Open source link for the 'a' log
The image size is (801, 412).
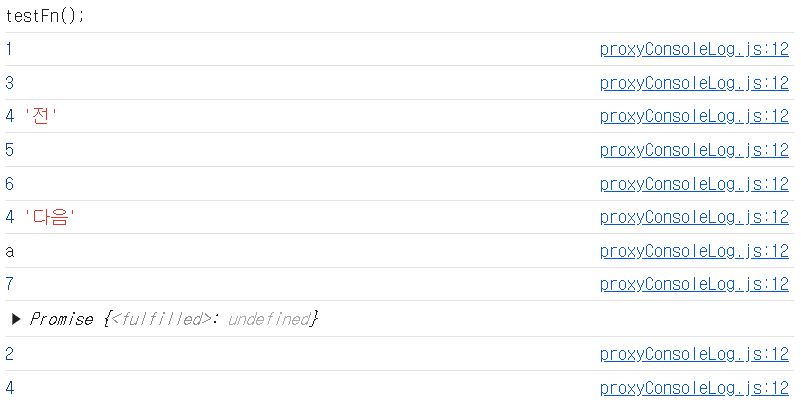click(x=694, y=251)
